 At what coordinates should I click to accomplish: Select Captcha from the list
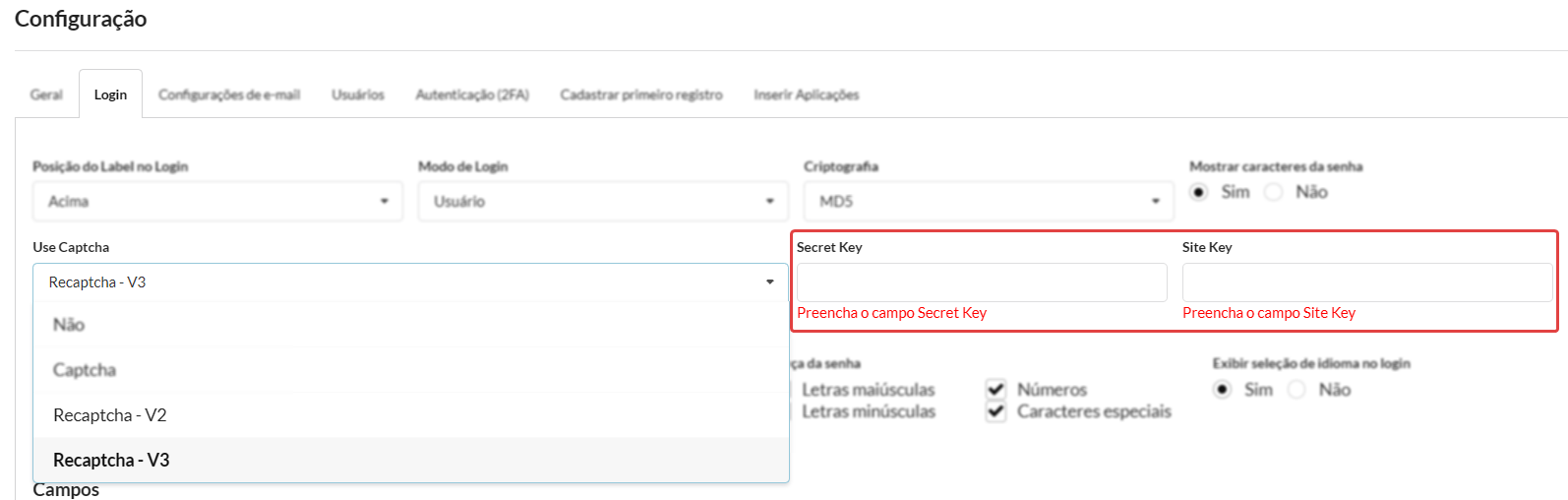coord(85,370)
